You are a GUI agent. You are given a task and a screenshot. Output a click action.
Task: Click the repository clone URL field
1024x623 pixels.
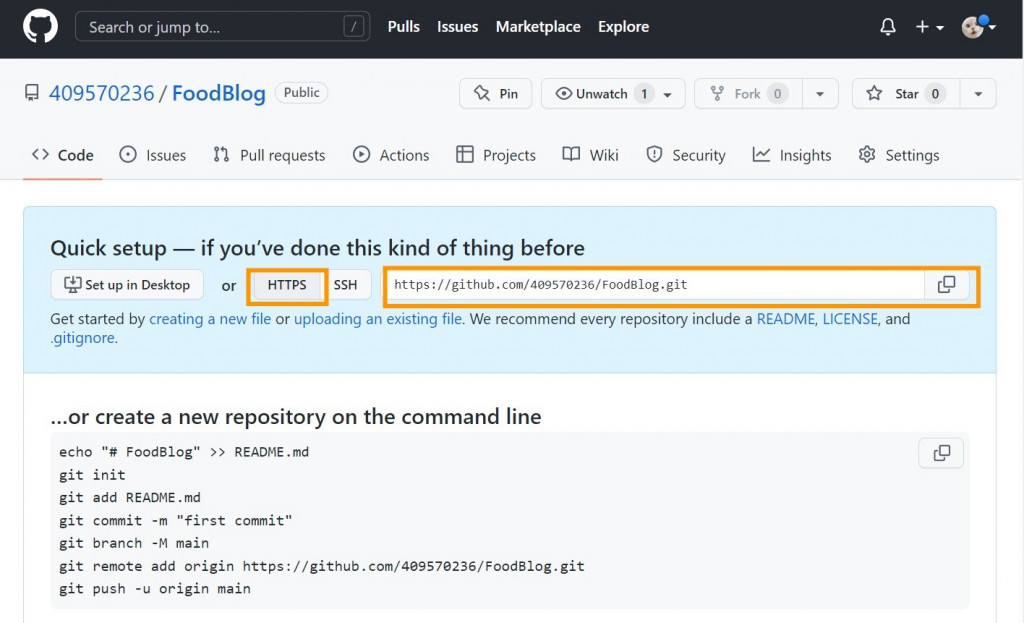656,285
